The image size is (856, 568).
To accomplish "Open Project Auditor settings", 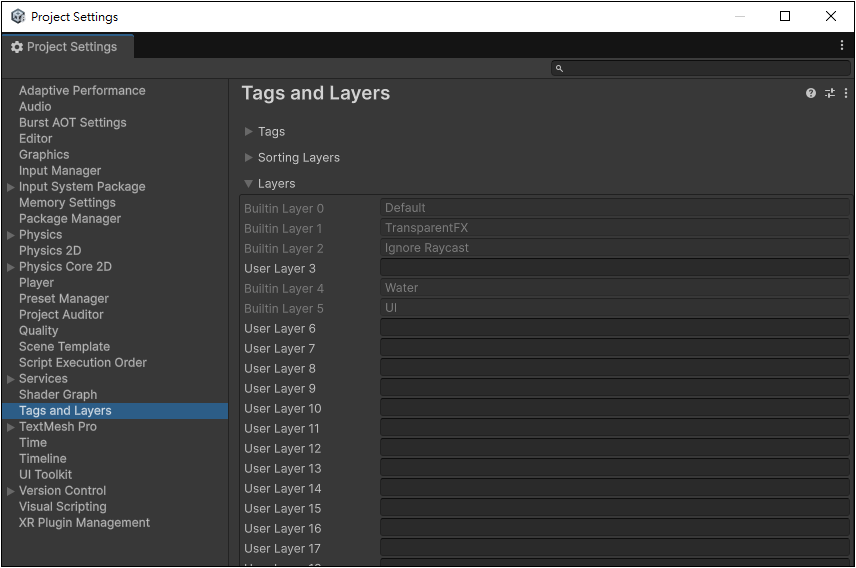I will tap(61, 315).
